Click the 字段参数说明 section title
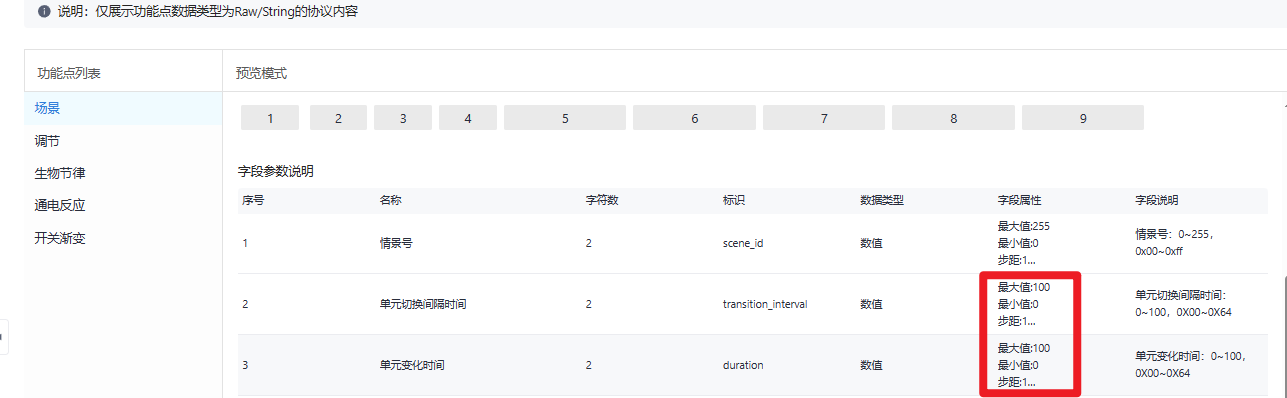 [x=275, y=171]
